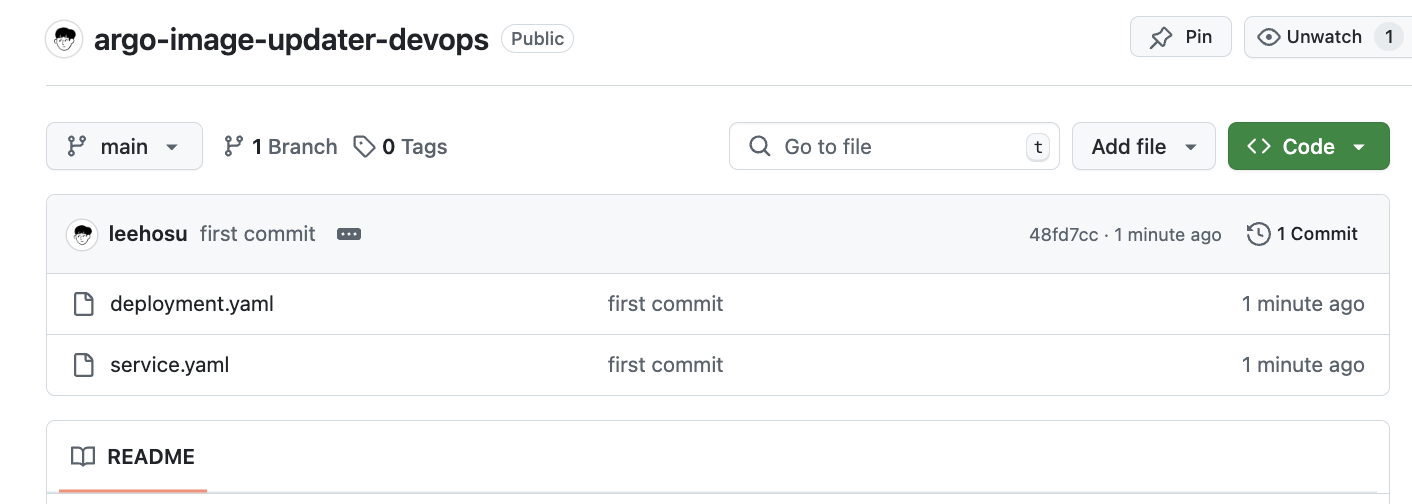The height and width of the screenshot is (504, 1412).
Task: Open the Add file dropdown
Action: (1143, 147)
